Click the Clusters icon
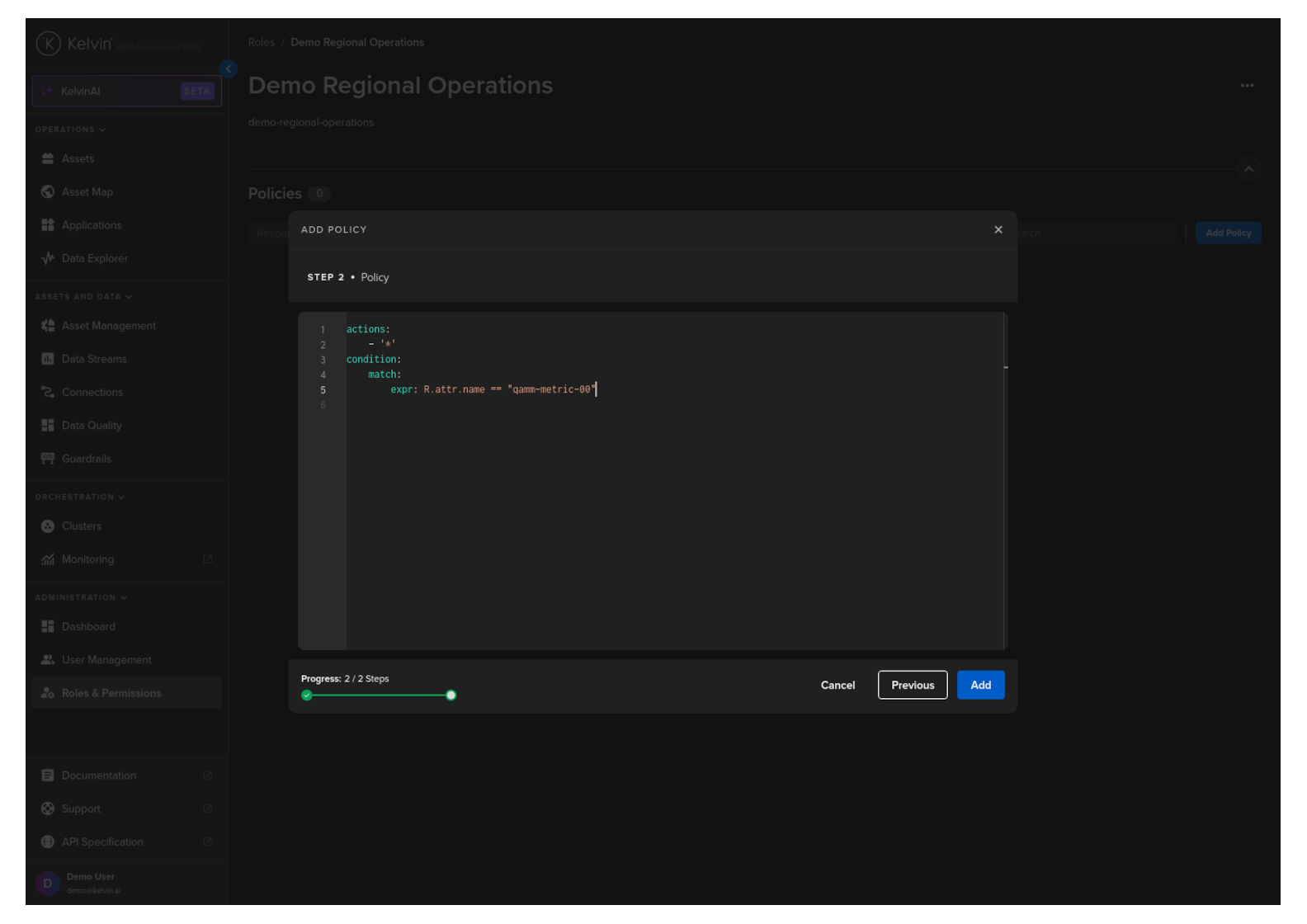 (x=48, y=526)
